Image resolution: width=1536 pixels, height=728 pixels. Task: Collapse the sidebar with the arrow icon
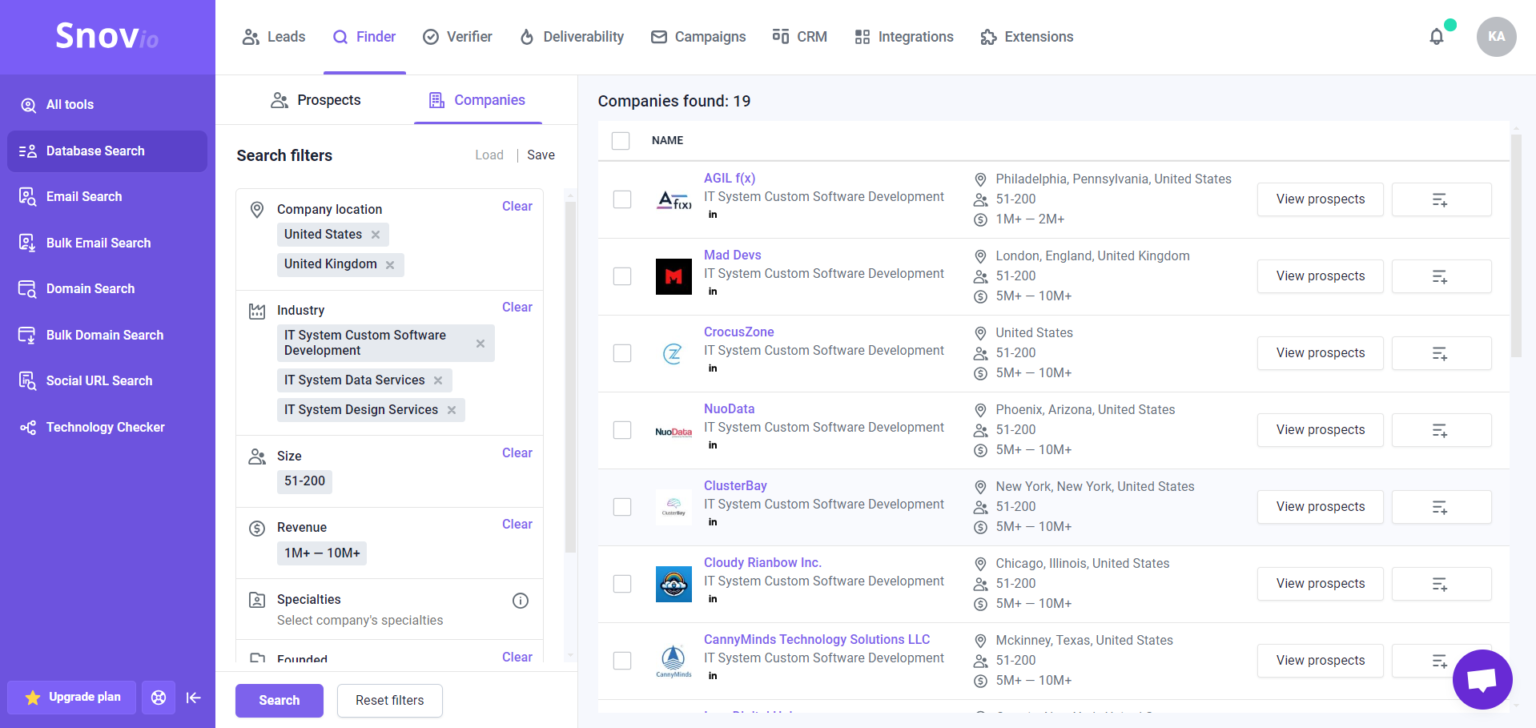pyautogui.click(x=193, y=697)
